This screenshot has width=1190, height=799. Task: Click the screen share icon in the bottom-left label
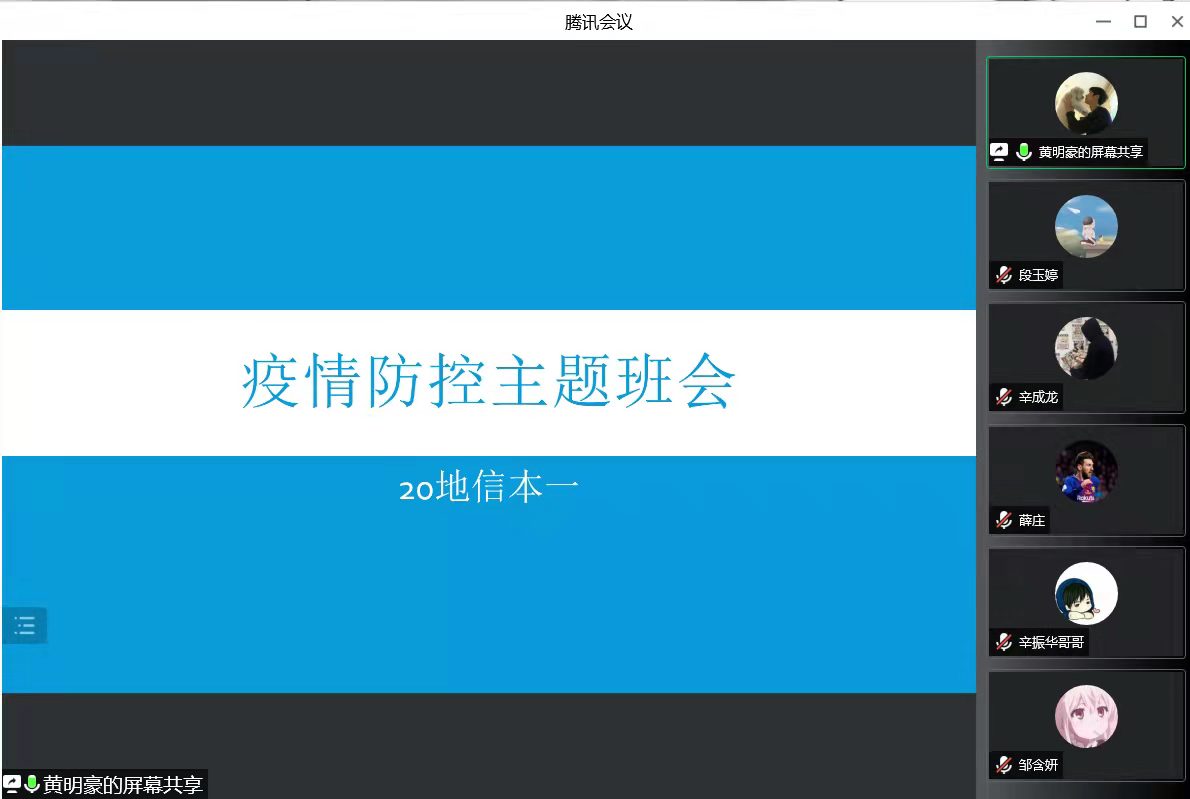point(12,784)
